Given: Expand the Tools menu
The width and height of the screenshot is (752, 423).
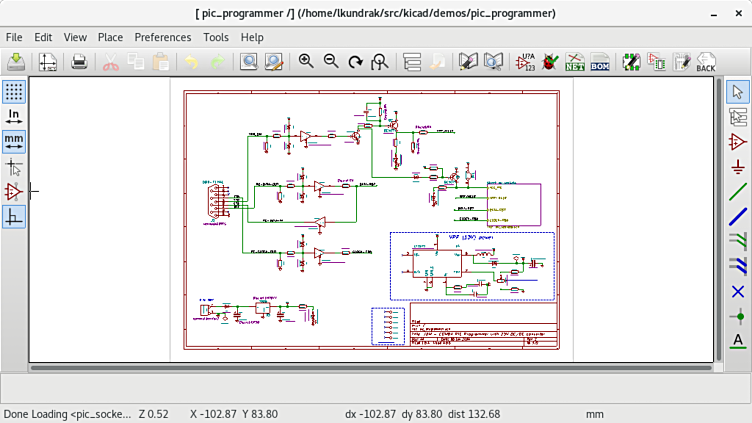Looking at the screenshot, I should 215,37.
